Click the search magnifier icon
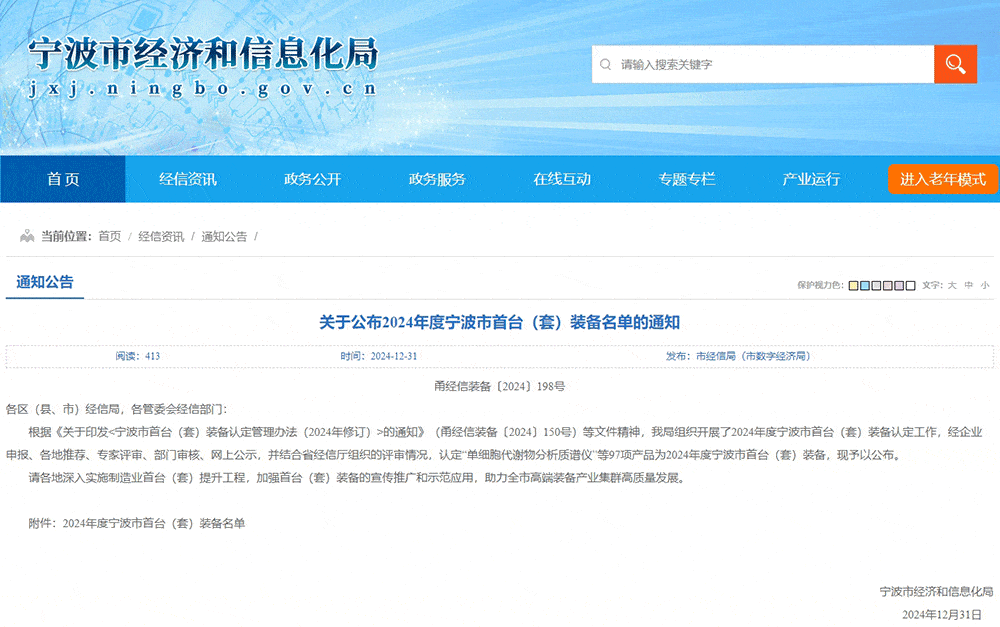 click(956, 63)
